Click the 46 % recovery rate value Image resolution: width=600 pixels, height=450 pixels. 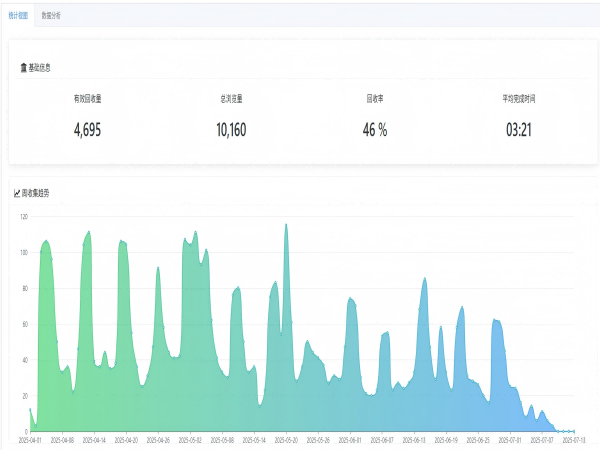[375, 129]
